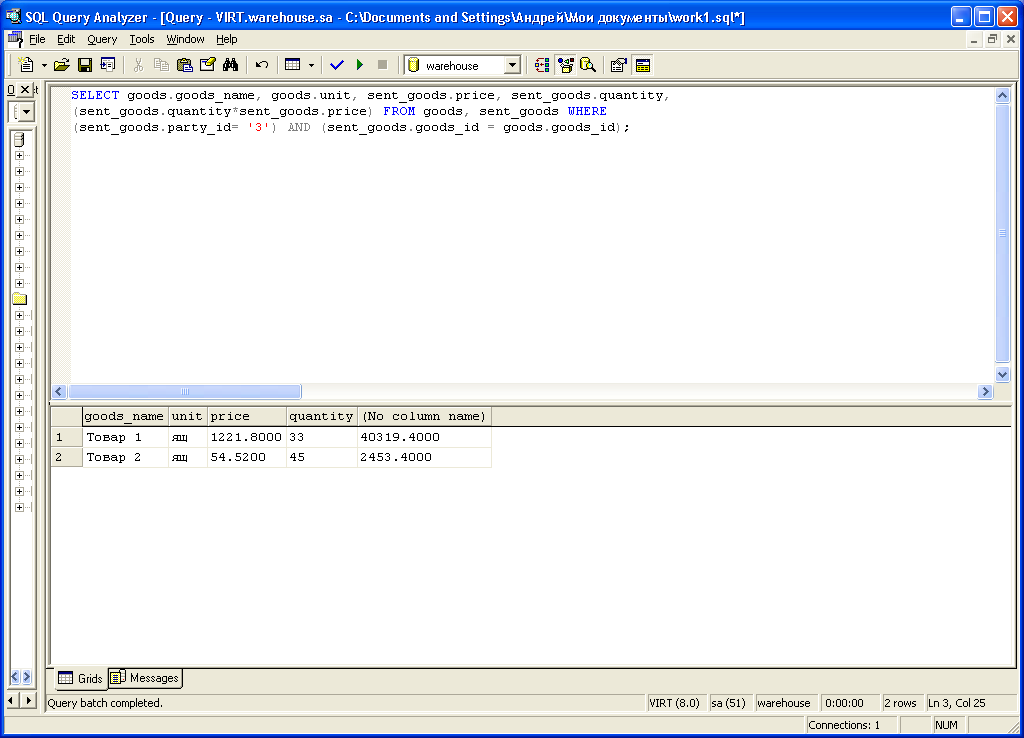Open a query file using the folder icon
Viewport: 1024px width, 738px height.
62,65
